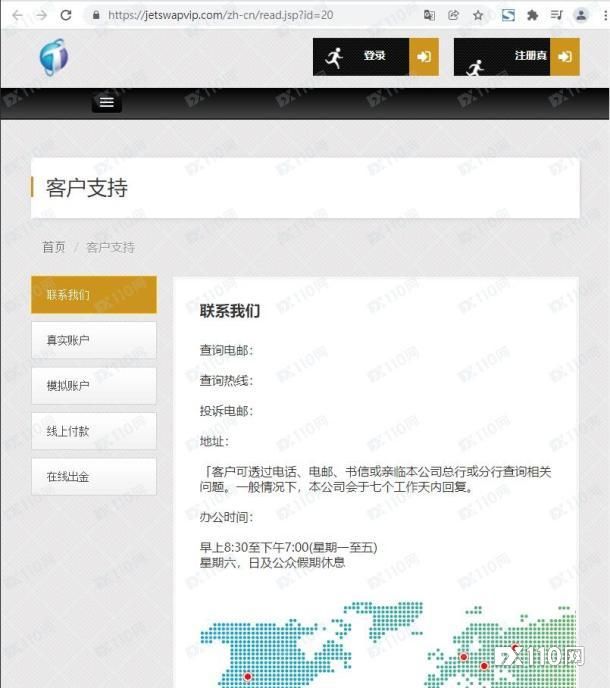The image size is (610, 688).
Task: Click the browser back arrow
Action: [18, 15]
